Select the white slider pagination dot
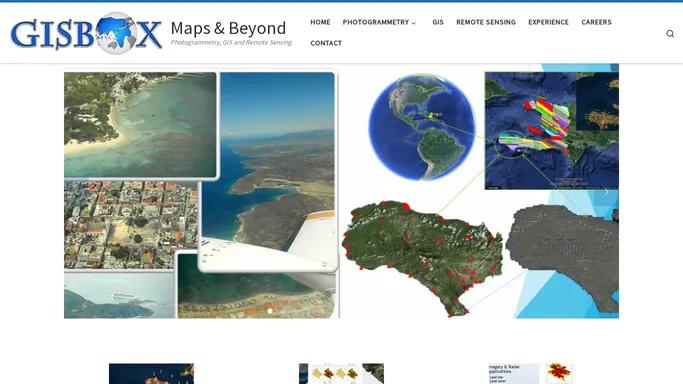Screen dimensions: 683x384 coord(270,311)
